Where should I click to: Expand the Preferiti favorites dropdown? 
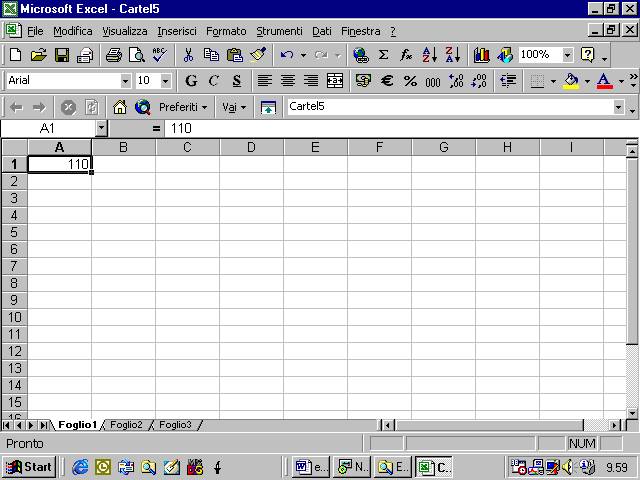[x=183, y=107]
